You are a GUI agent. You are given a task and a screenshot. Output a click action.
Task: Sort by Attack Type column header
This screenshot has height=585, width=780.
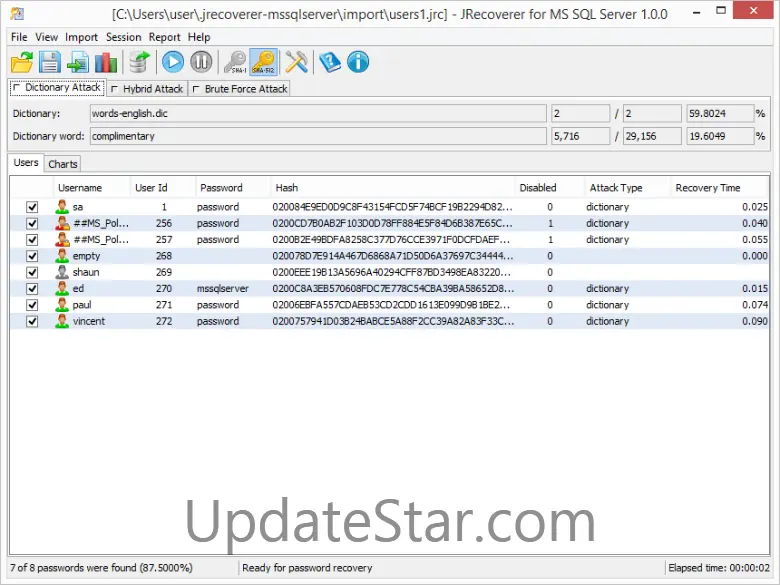click(627, 188)
